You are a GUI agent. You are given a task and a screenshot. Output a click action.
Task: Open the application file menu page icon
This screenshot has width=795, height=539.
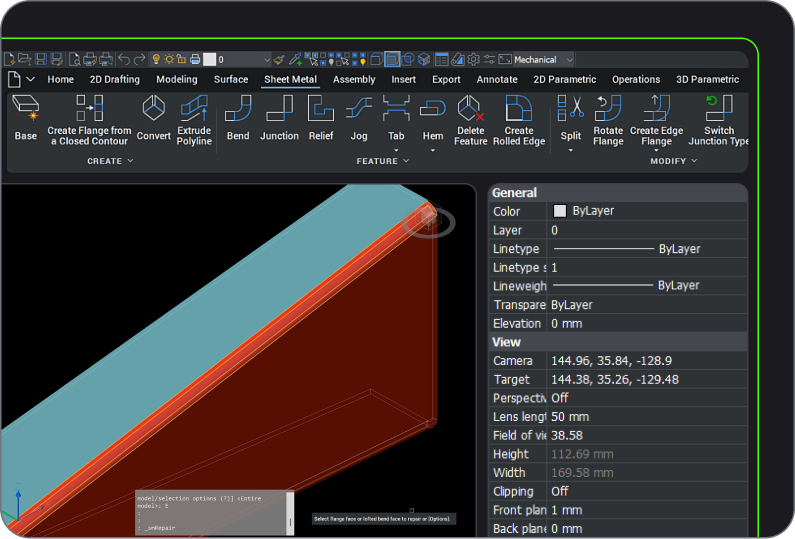14,80
